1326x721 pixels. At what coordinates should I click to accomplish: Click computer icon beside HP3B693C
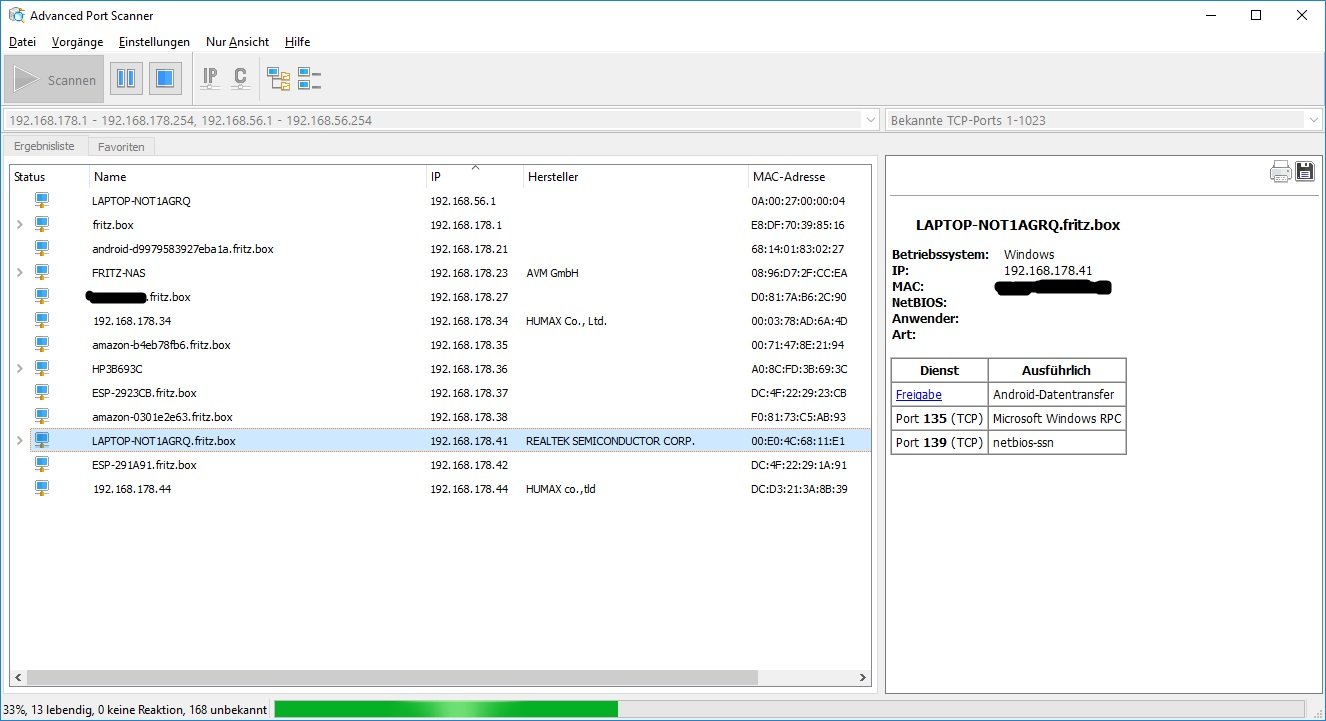pos(42,368)
